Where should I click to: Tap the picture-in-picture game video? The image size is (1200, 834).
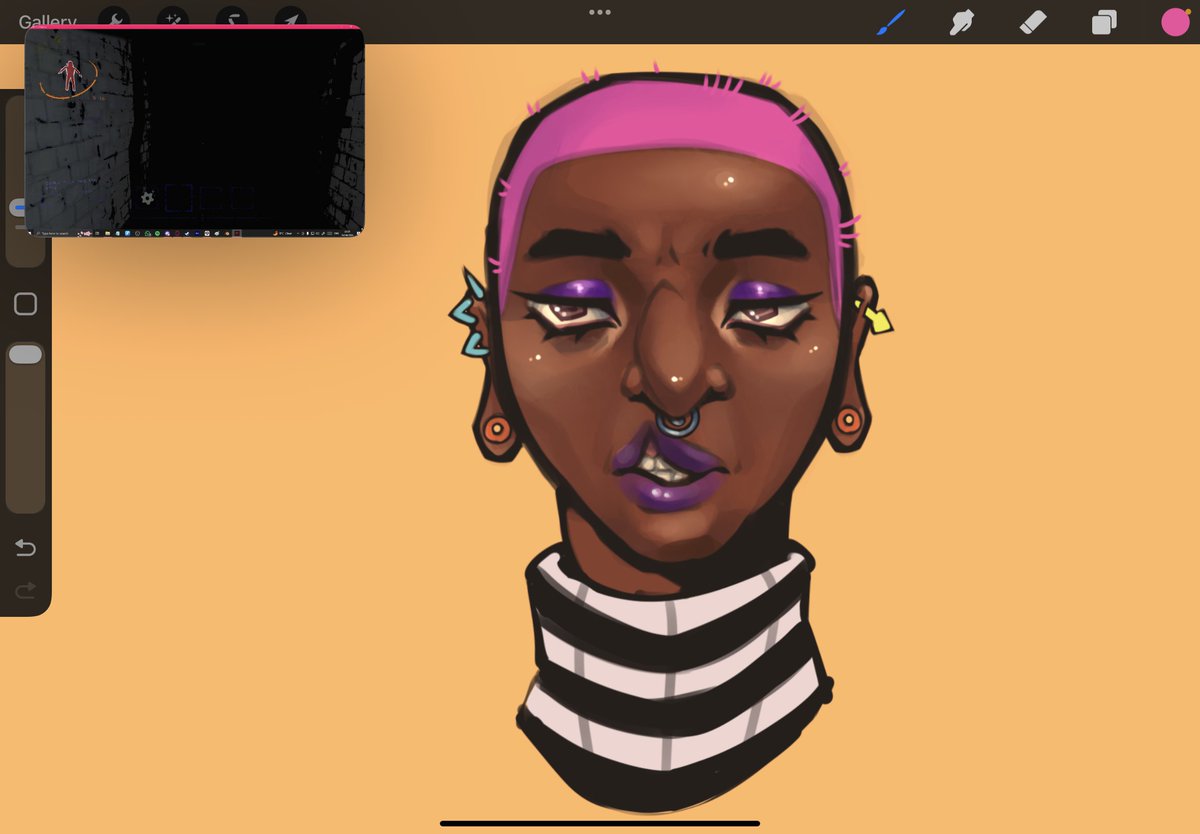click(195, 131)
